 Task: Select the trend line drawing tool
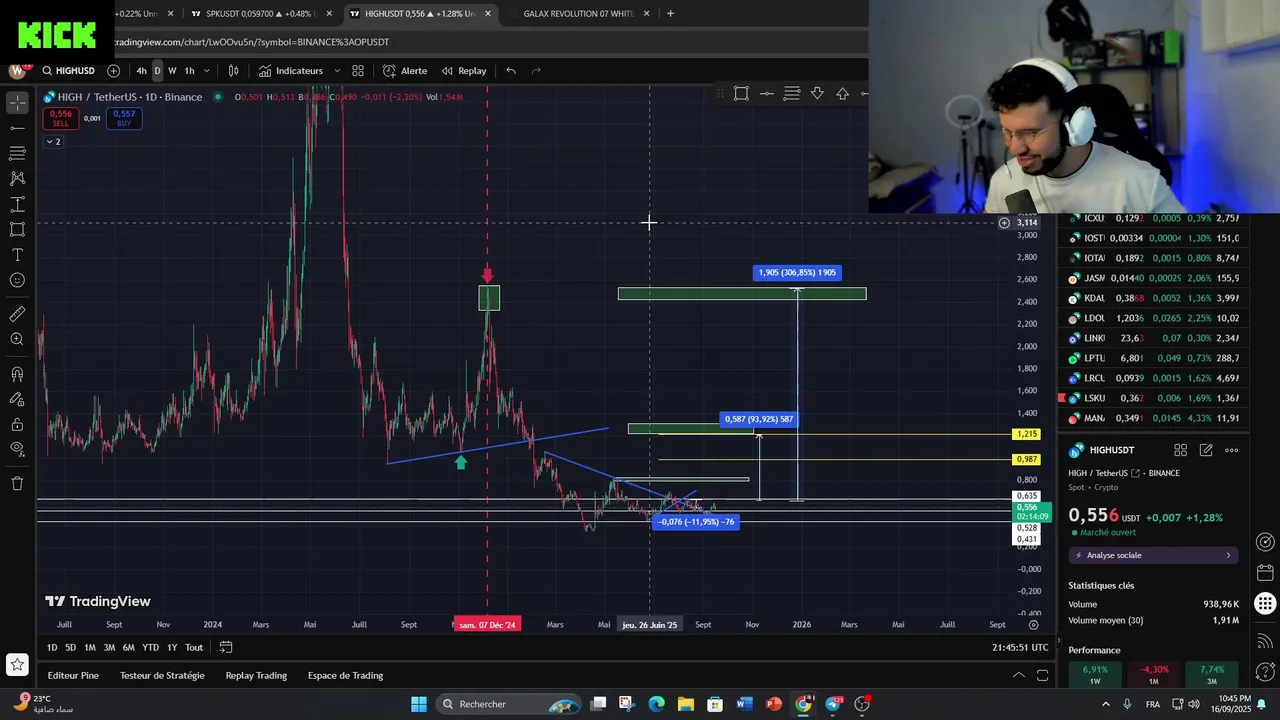coord(17,128)
